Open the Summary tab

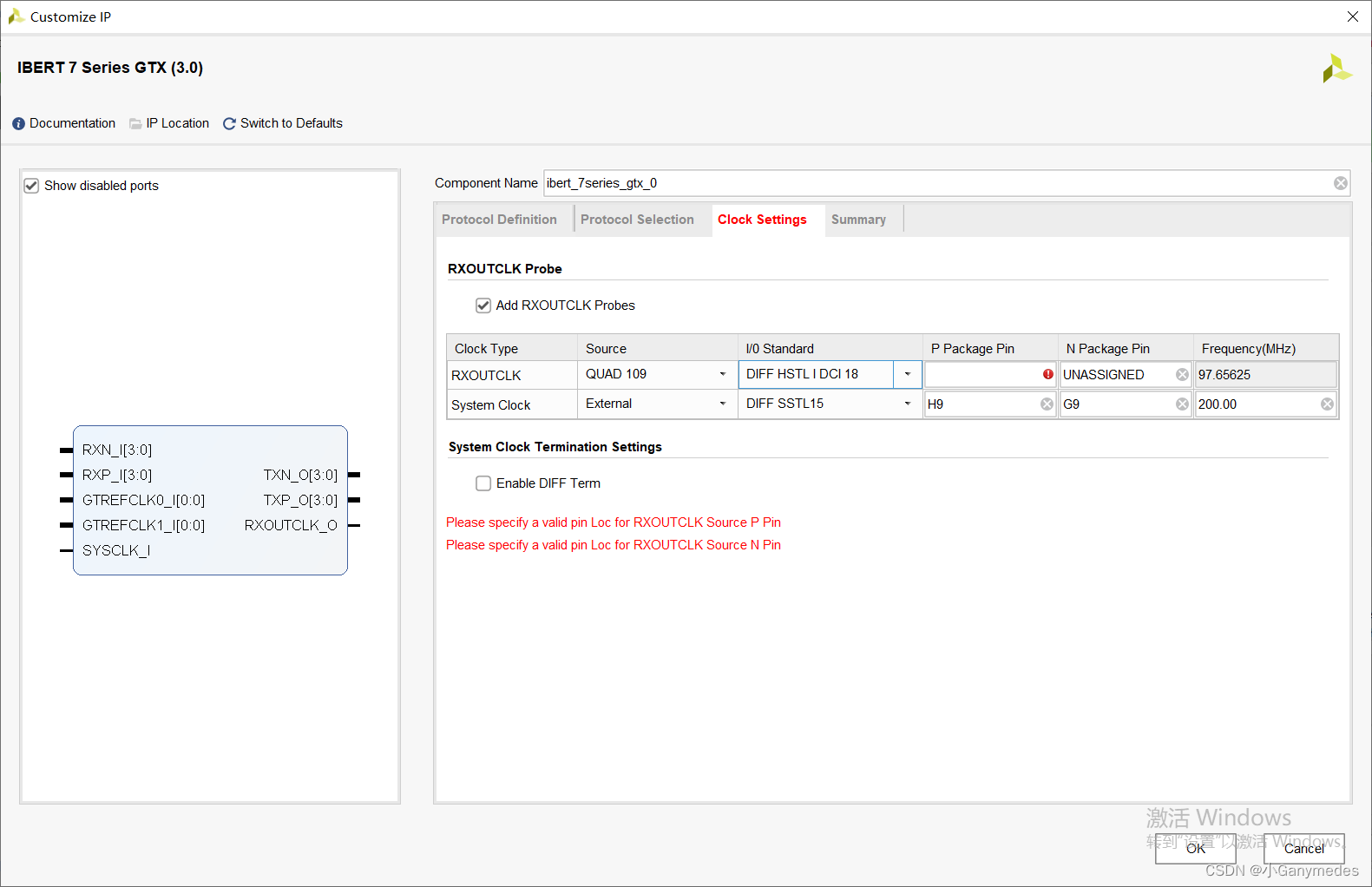point(858,220)
